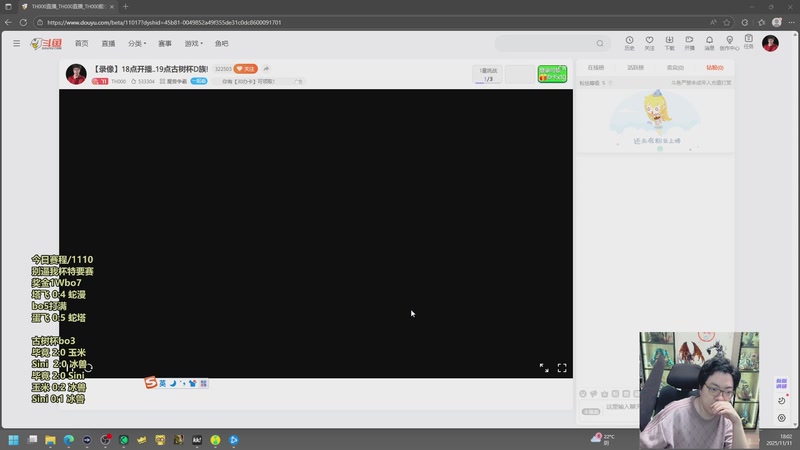Share the stream via arrow icon
The width and height of the screenshot is (800, 450).
coord(266,69)
